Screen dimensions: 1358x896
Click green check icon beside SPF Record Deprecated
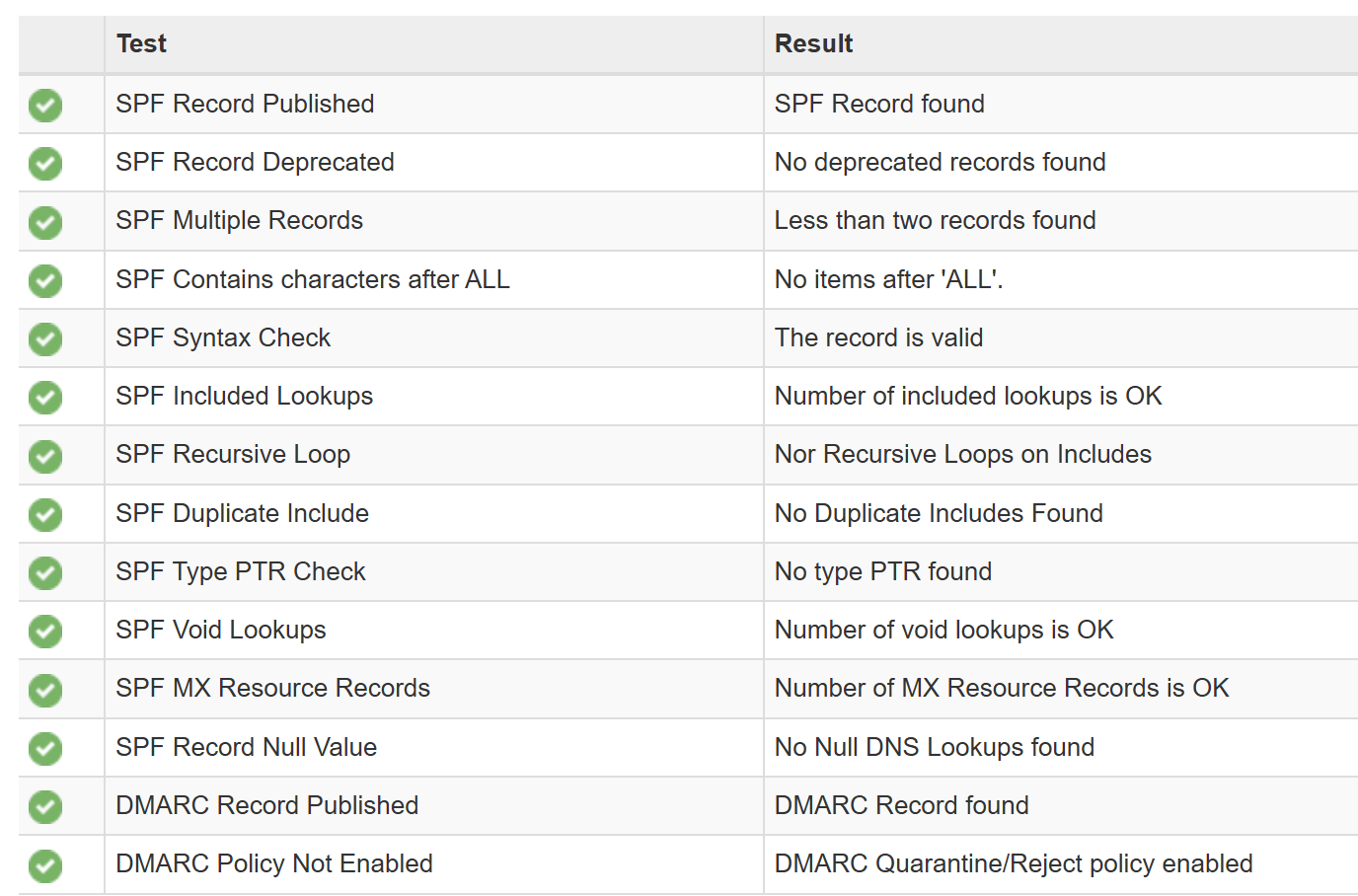(x=45, y=163)
